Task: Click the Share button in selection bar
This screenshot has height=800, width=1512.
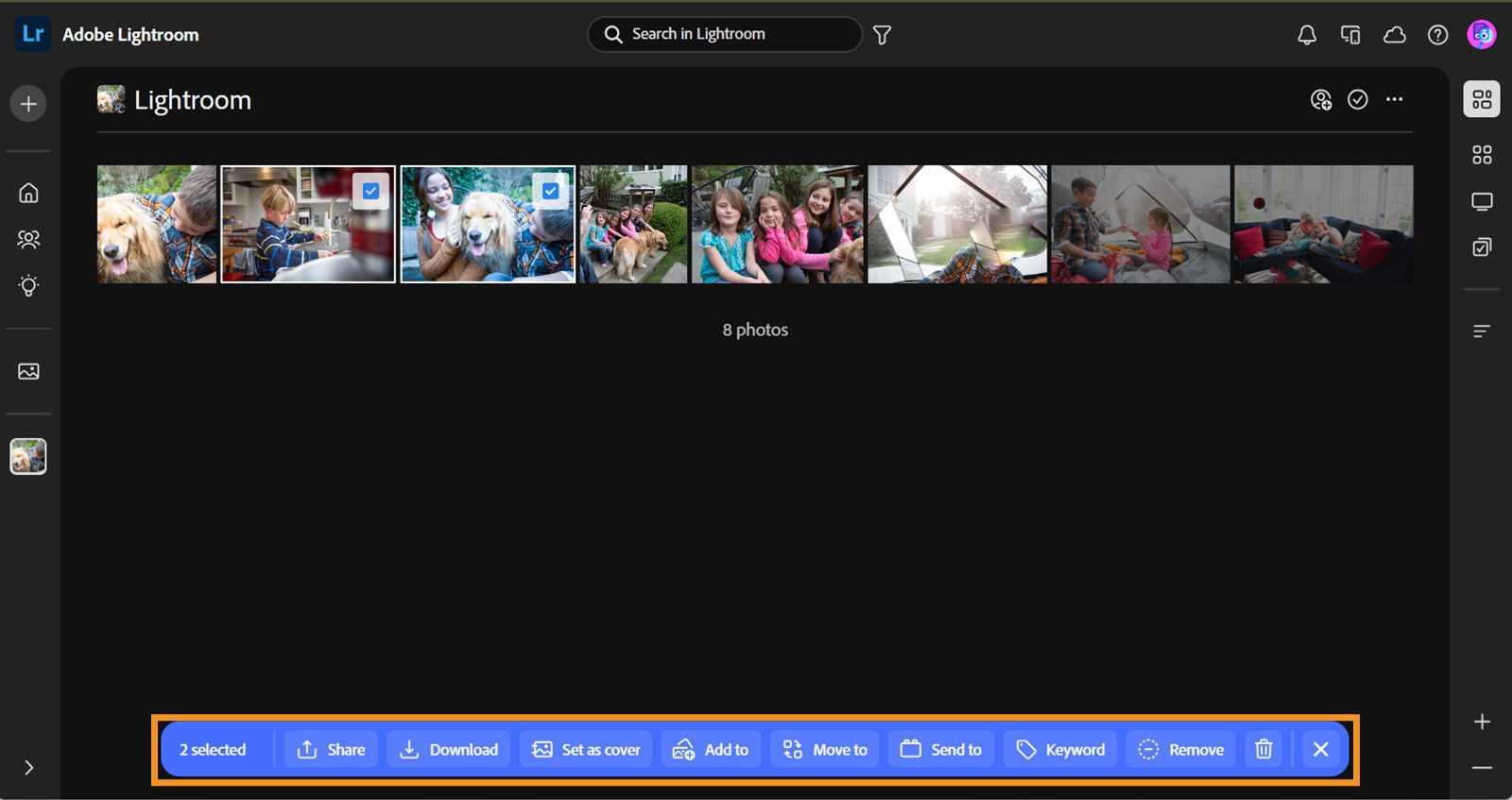Action: (331, 749)
